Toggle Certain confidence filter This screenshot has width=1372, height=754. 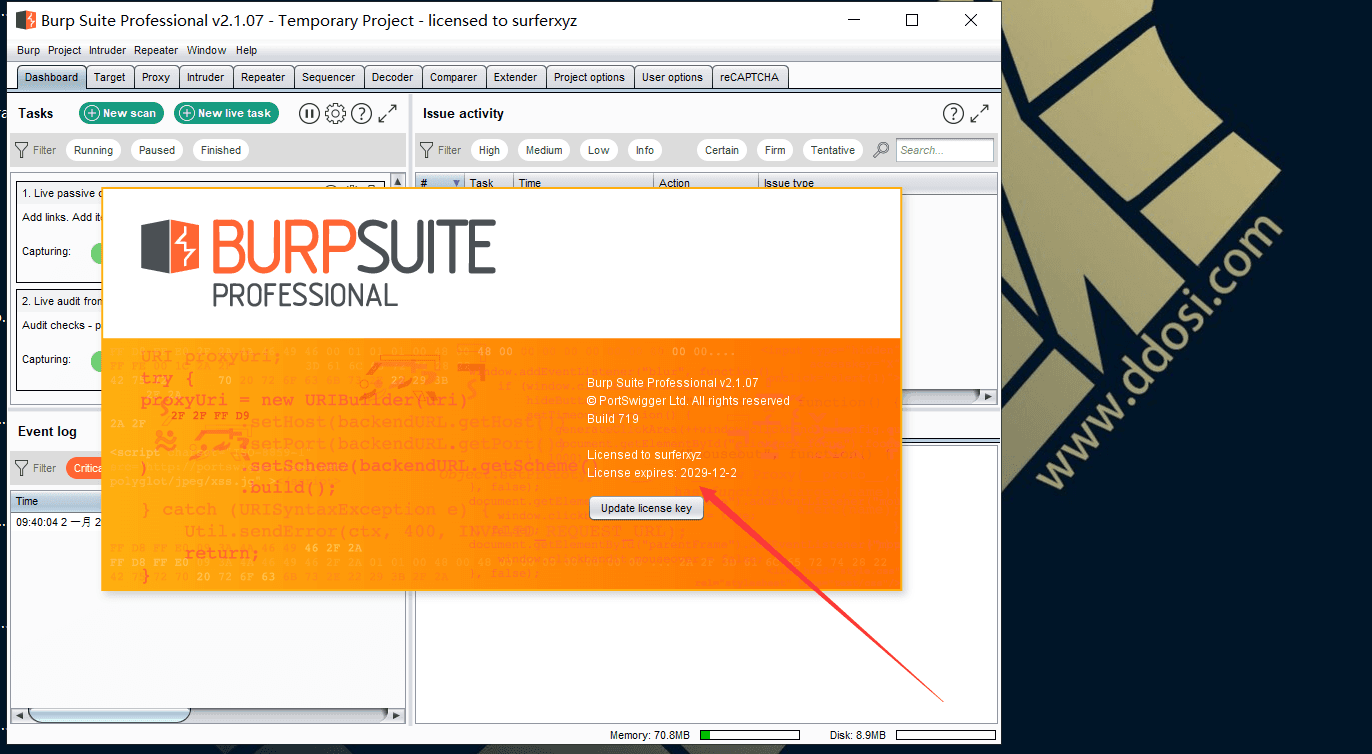coord(722,150)
